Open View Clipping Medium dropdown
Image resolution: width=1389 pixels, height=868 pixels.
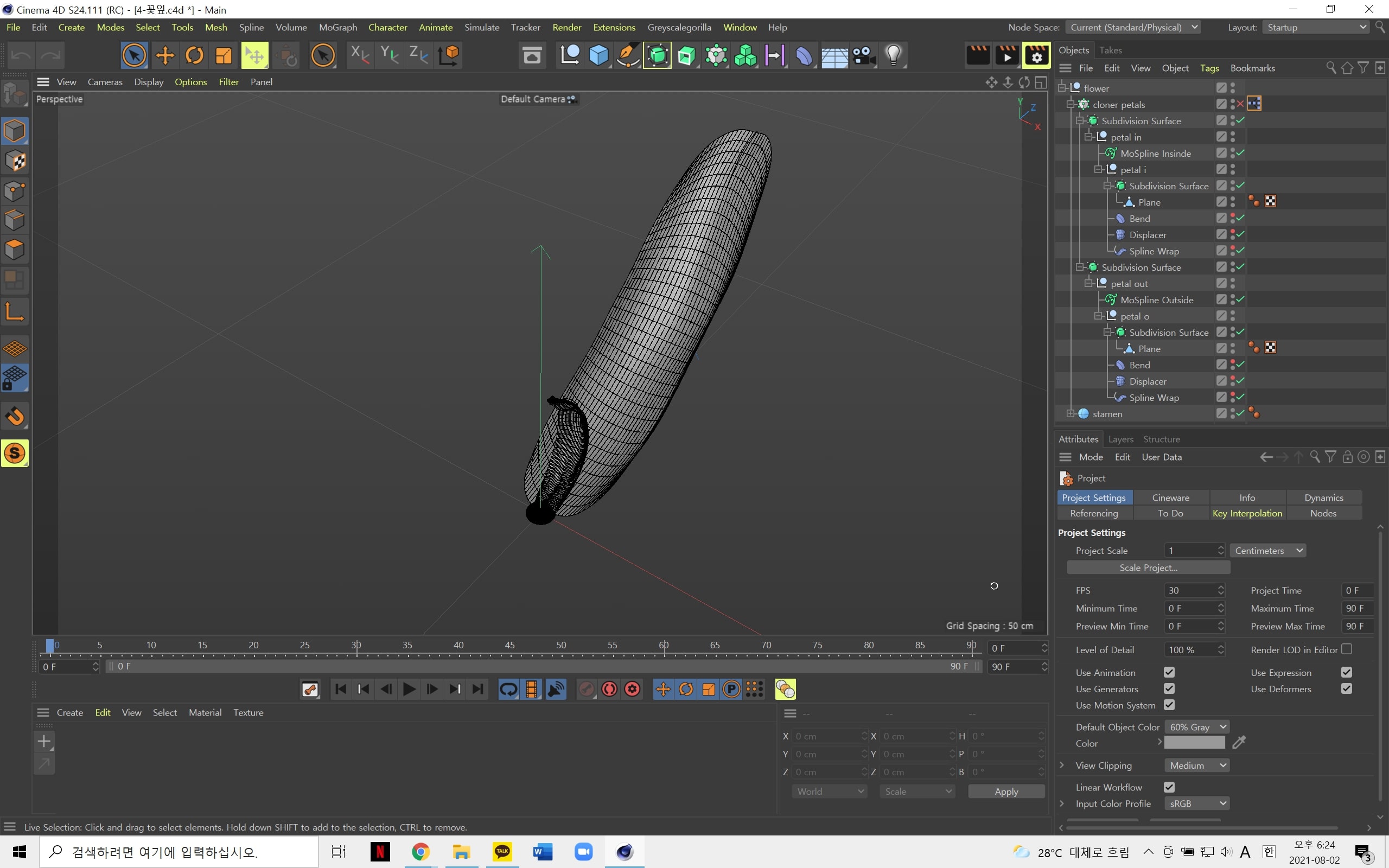coord(1196,765)
